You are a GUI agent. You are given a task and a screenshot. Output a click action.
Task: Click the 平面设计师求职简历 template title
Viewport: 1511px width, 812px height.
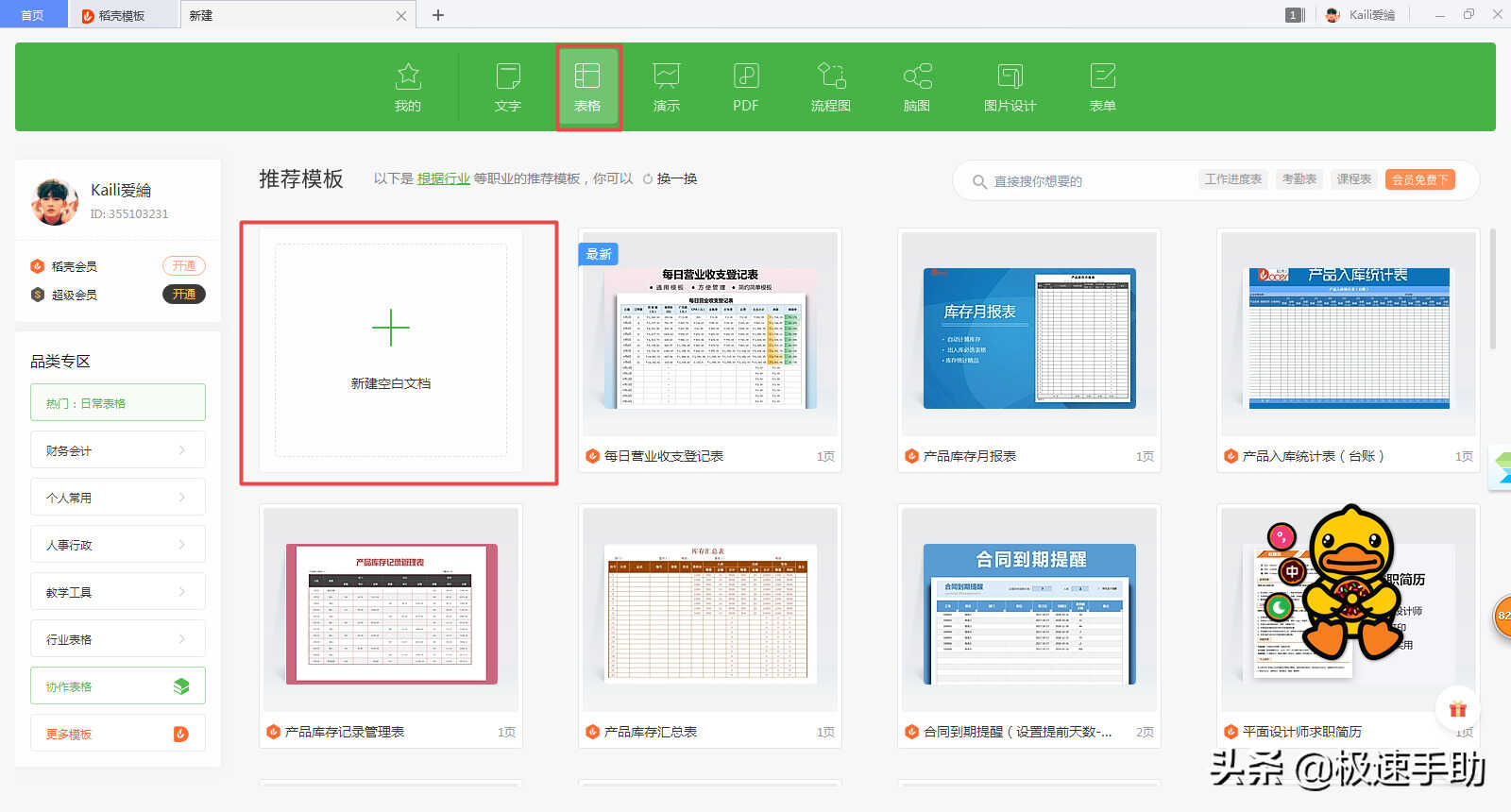(x=1302, y=732)
